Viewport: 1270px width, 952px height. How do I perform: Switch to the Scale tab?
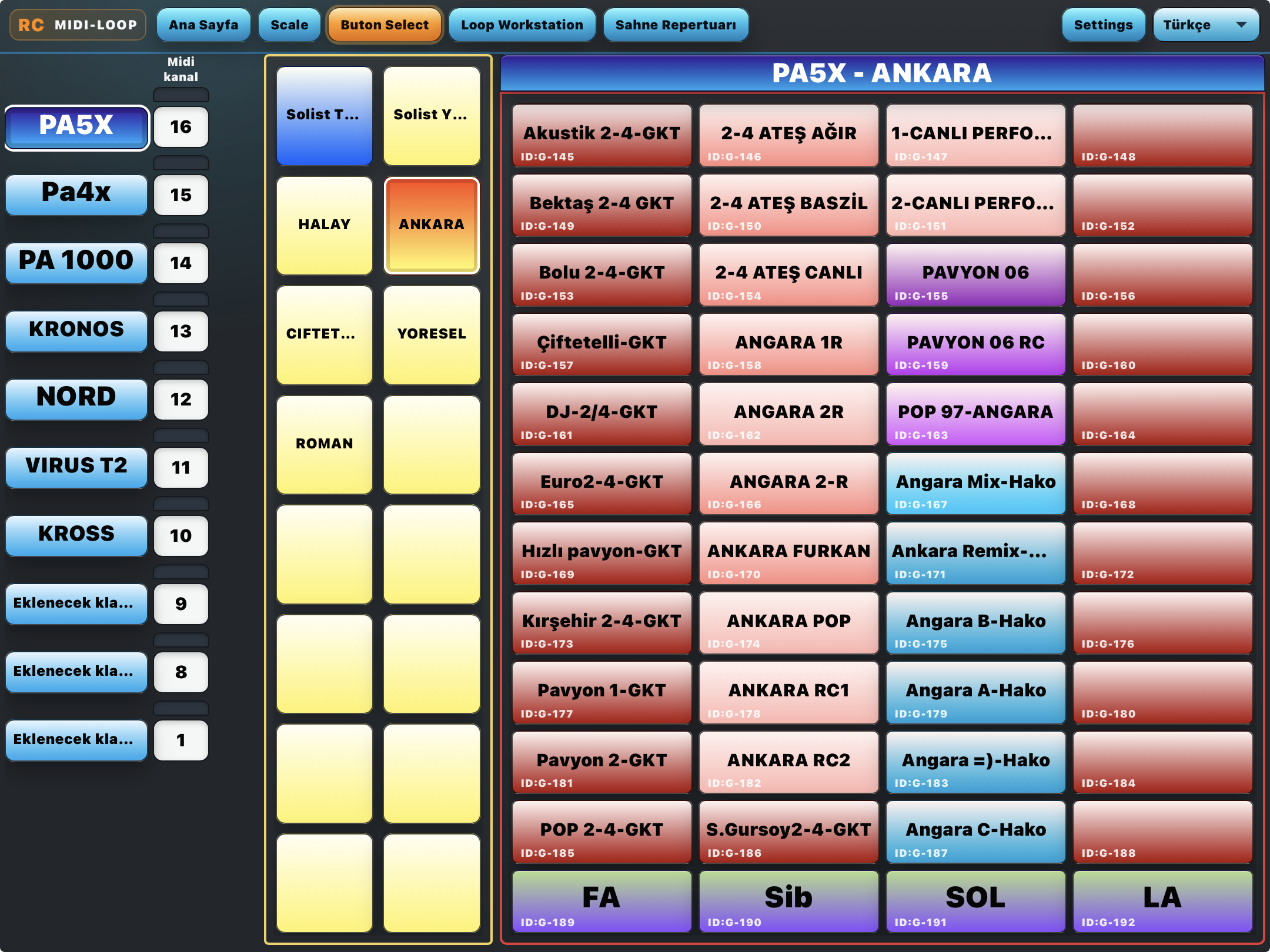click(289, 25)
